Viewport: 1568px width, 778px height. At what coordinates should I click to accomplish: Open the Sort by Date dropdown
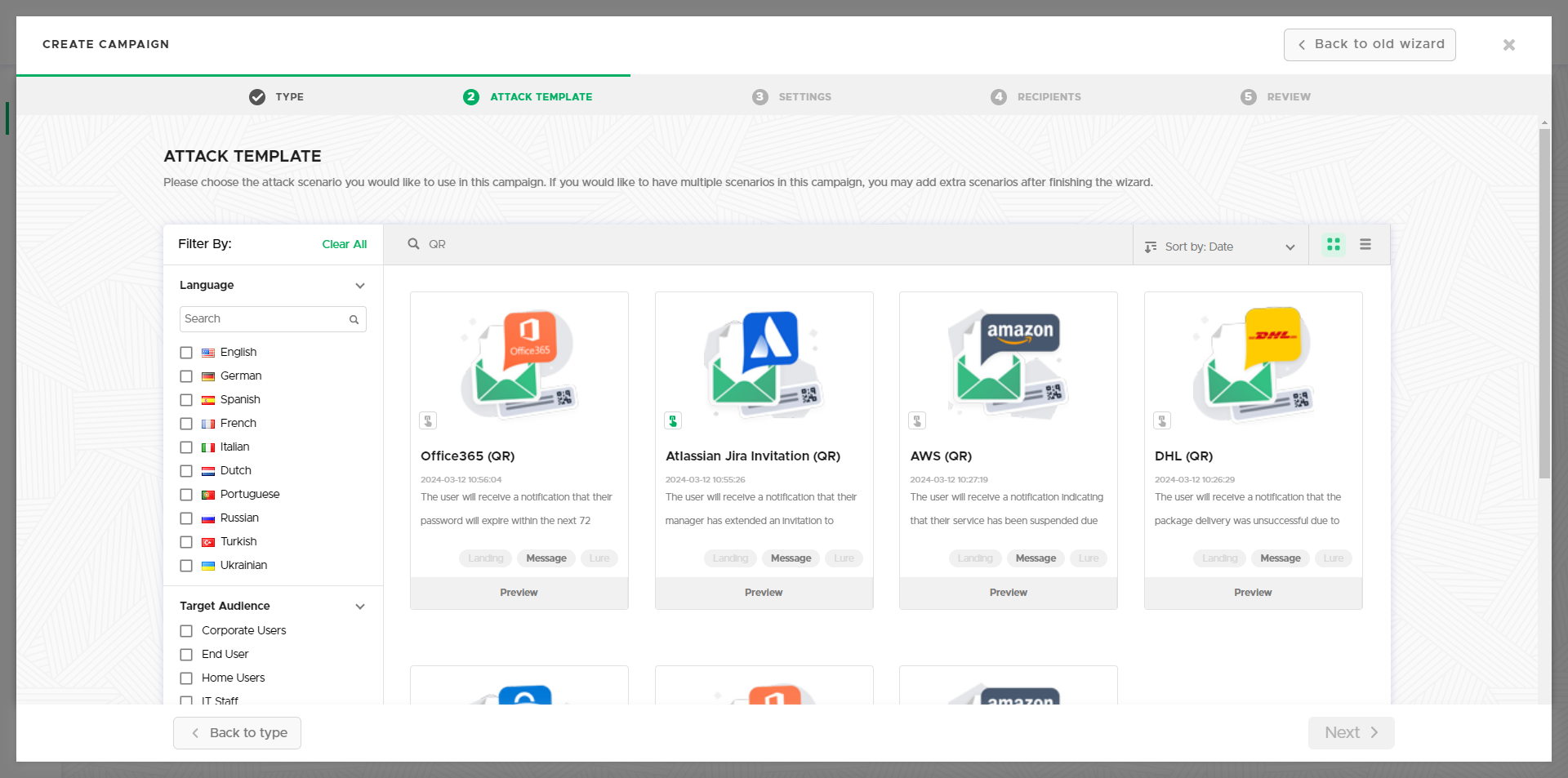[x=1220, y=247]
